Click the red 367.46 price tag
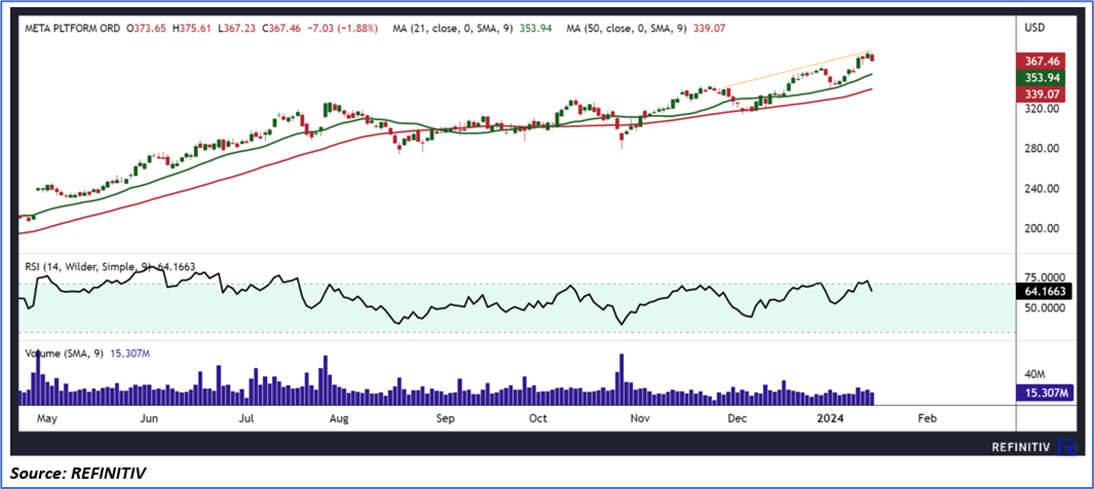Image resolution: width=1094 pixels, height=489 pixels. (x=1043, y=61)
